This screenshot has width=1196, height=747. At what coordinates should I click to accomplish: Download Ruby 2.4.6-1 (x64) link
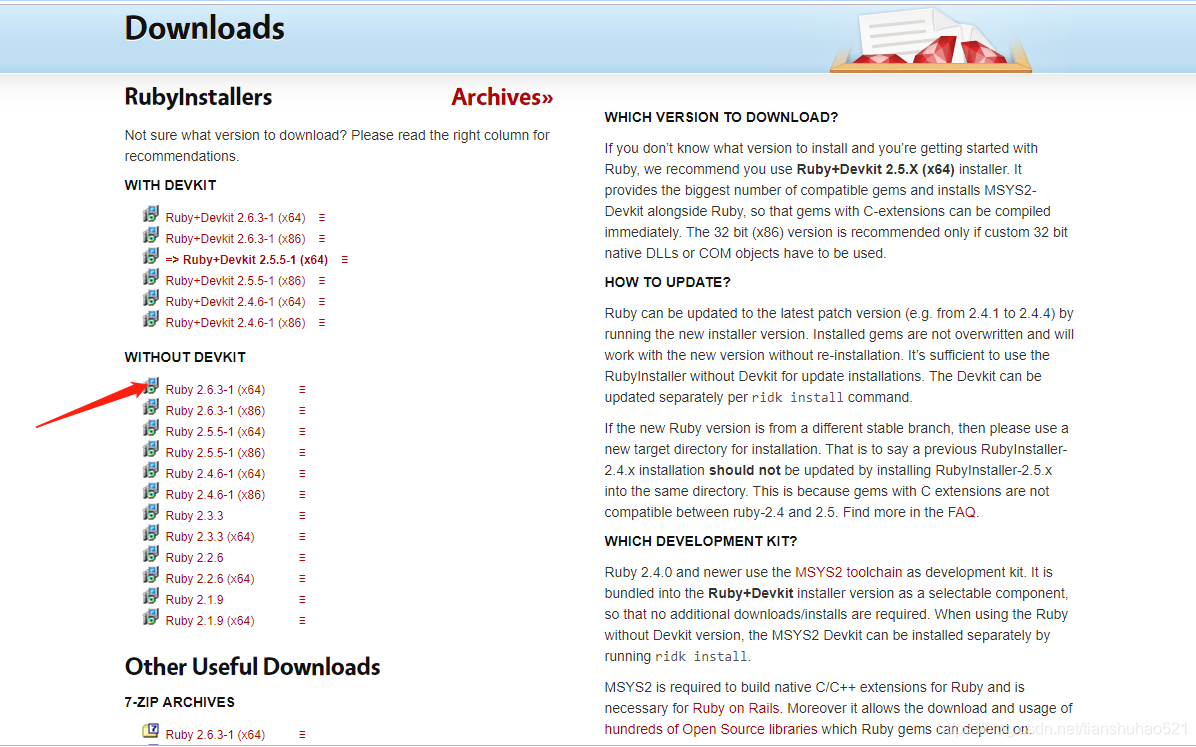215,474
